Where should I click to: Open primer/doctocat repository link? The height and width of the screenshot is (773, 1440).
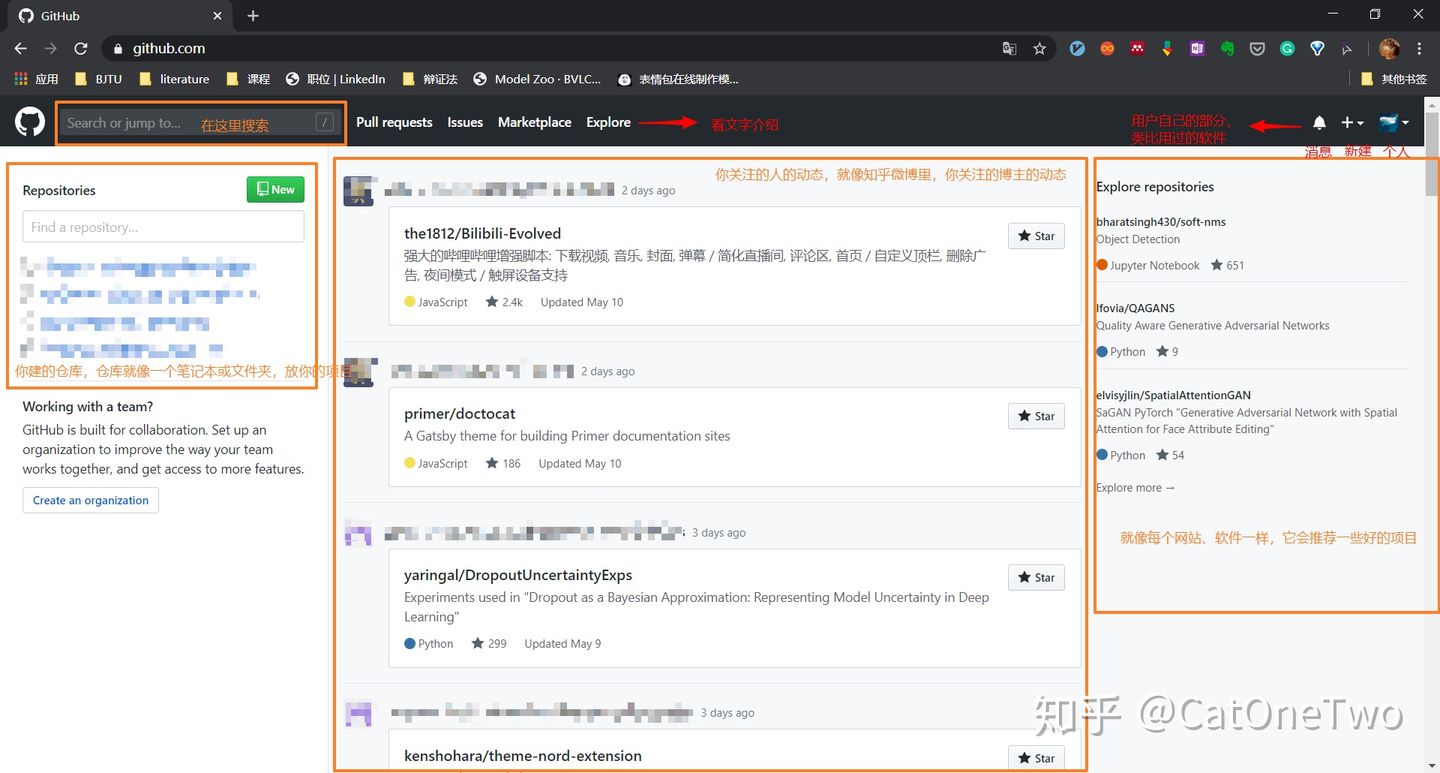460,413
